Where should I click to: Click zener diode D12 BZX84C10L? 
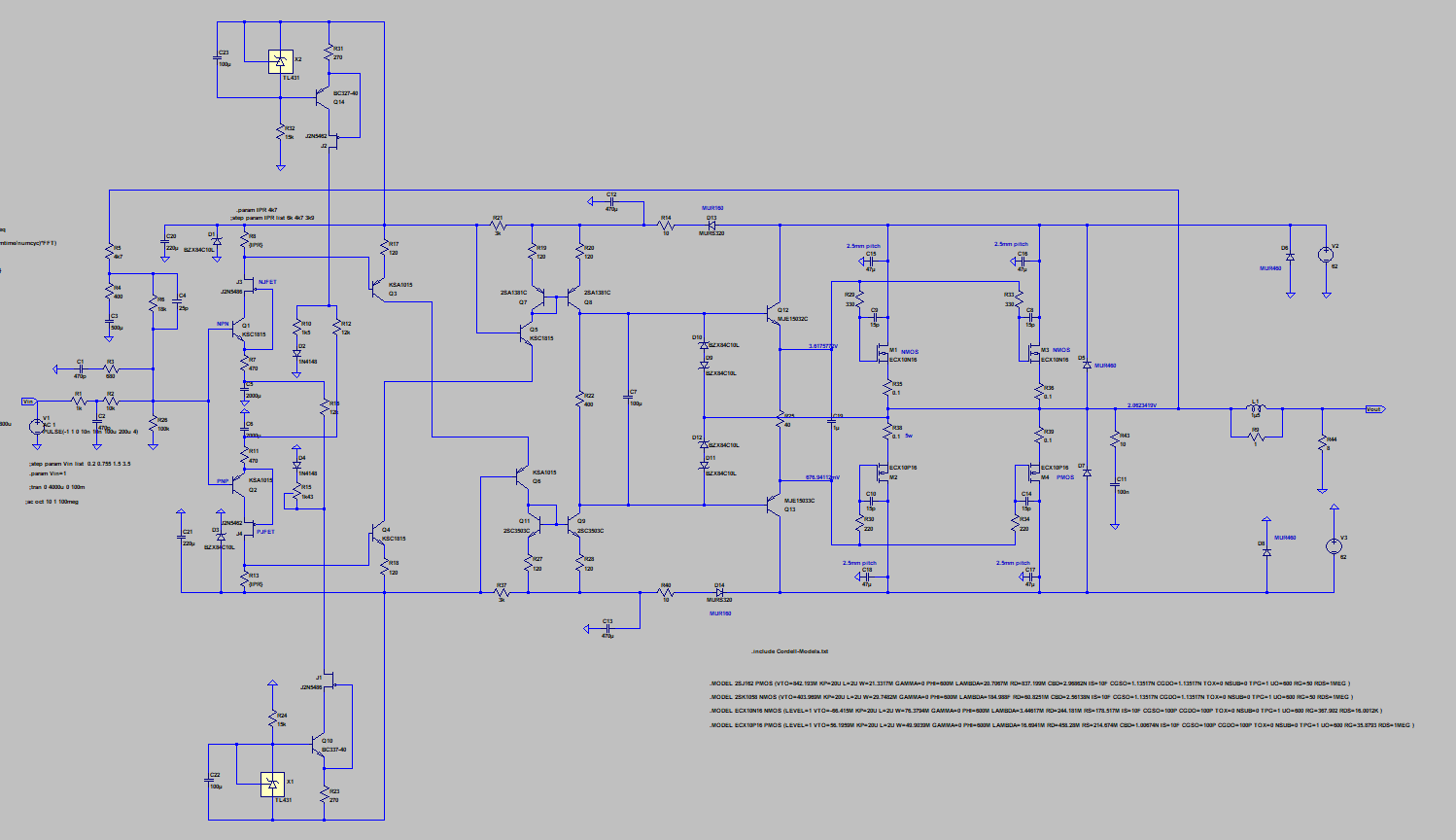click(x=704, y=445)
